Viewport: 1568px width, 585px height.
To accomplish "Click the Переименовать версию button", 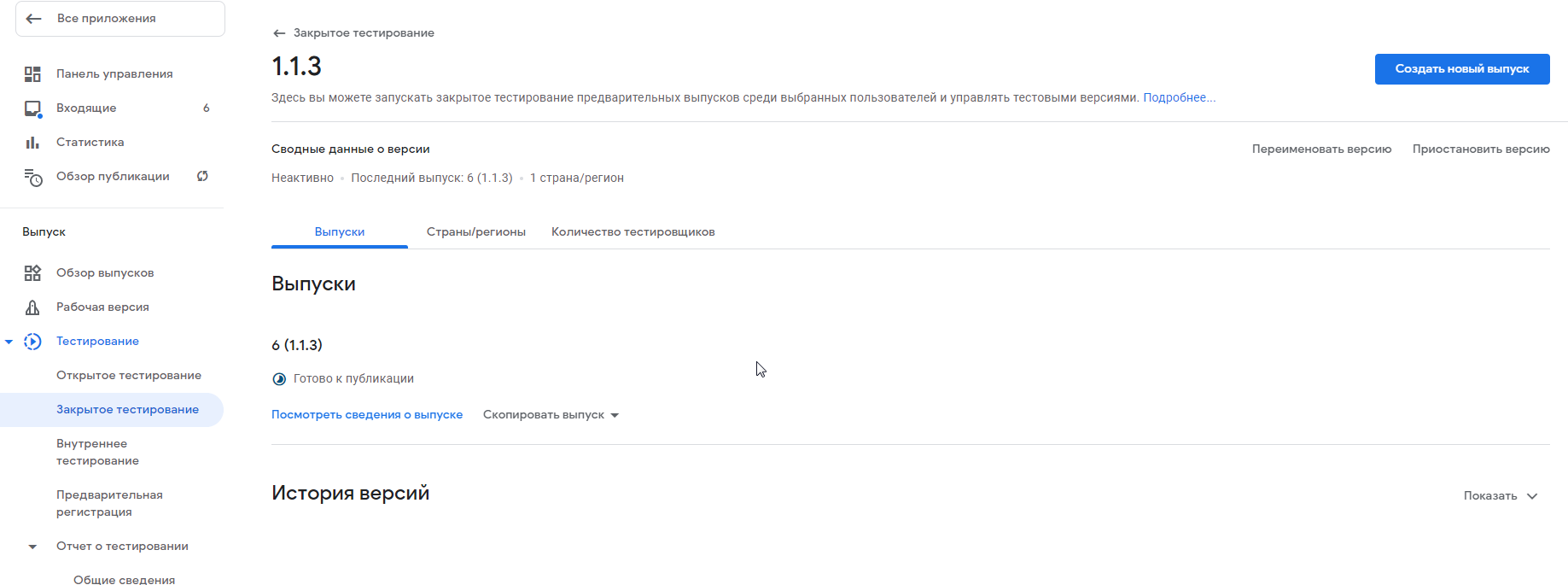I will click(1321, 149).
